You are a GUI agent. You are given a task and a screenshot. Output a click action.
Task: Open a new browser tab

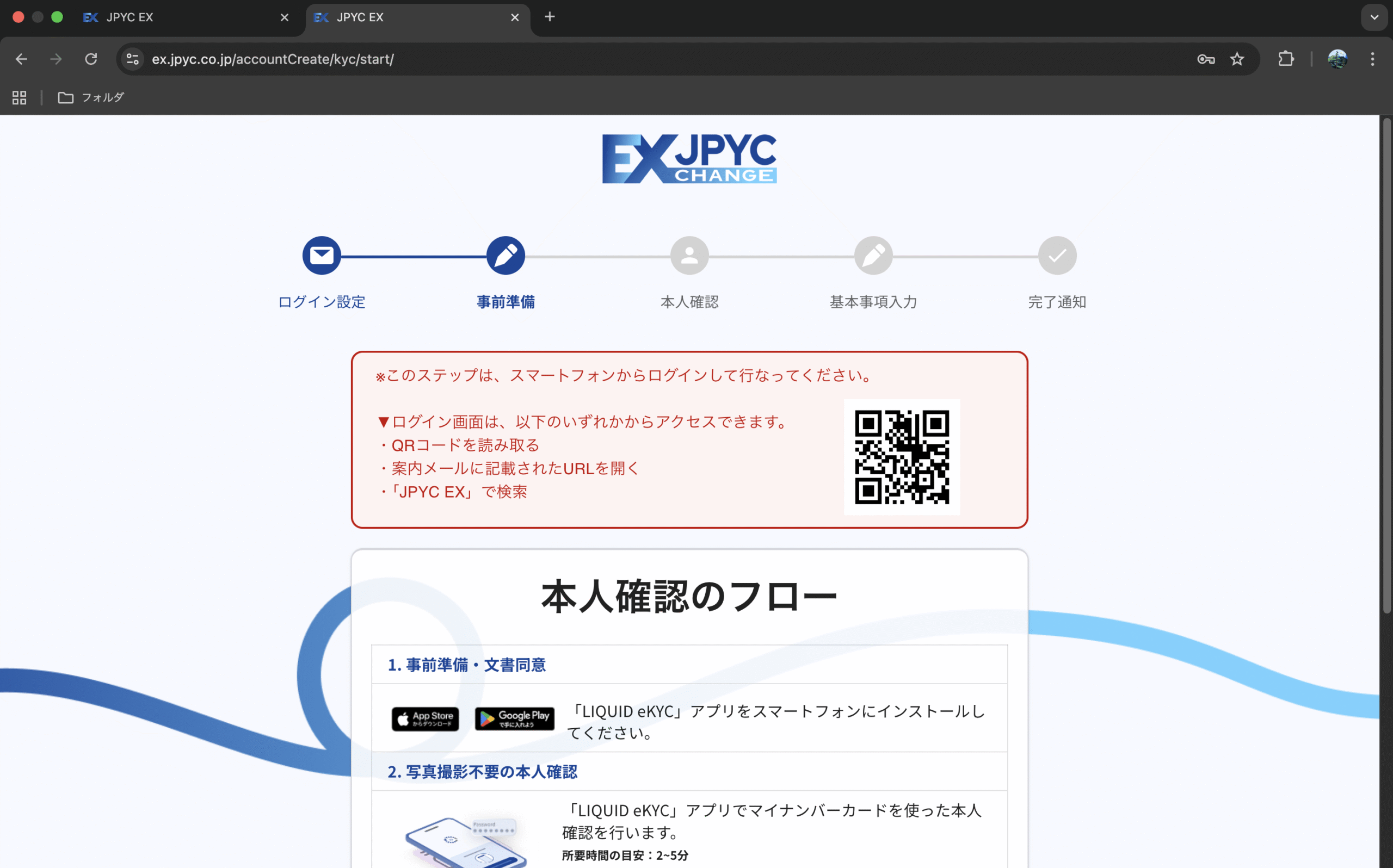pos(550,17)
